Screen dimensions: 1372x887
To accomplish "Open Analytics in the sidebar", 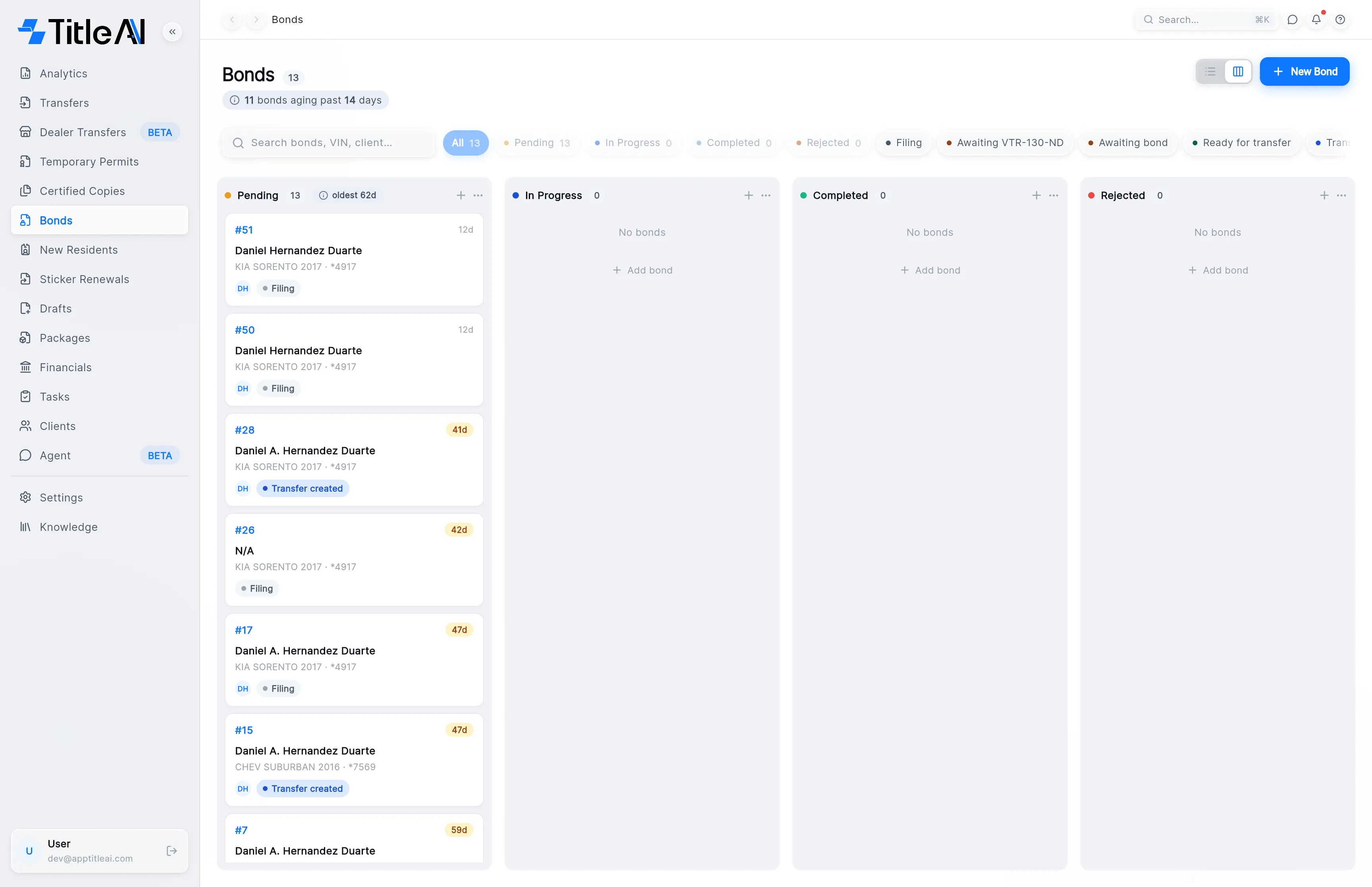I will (x=100, y=74).
